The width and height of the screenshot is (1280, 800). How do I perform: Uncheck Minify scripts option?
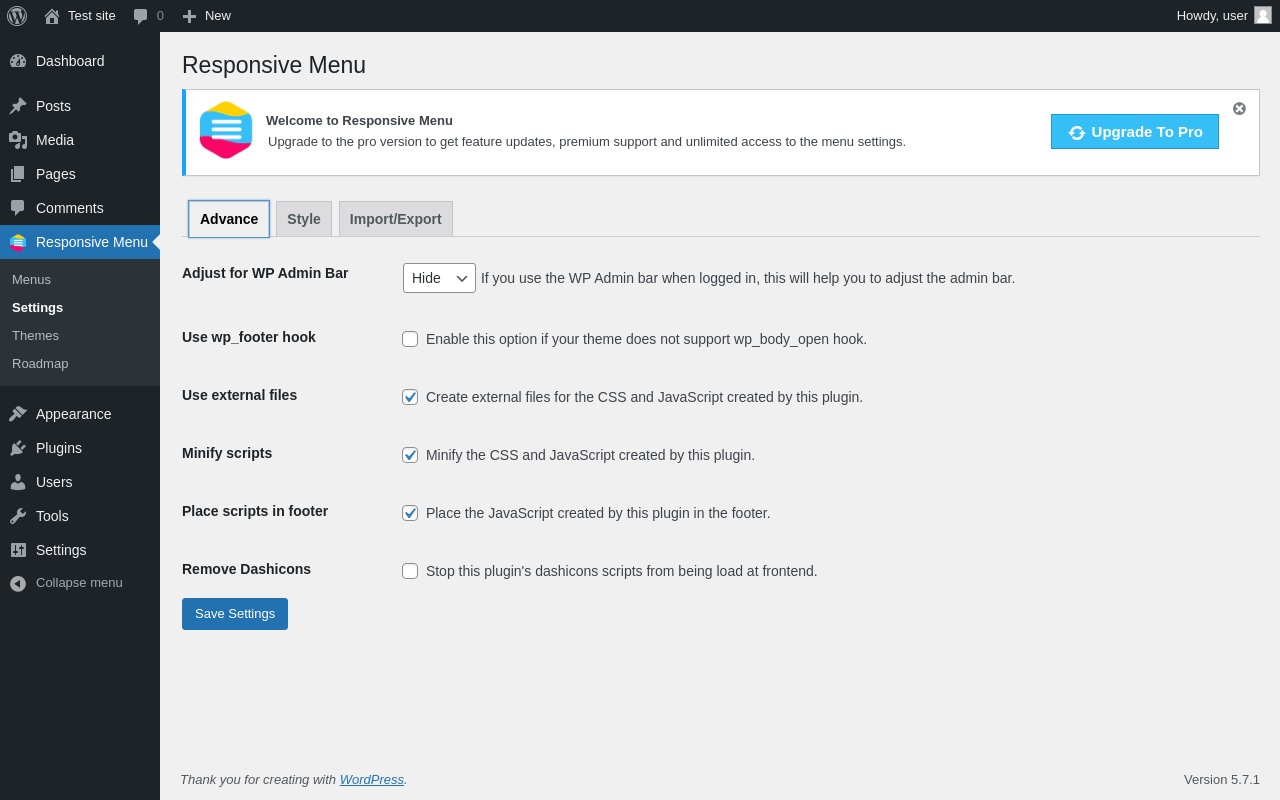tap(410, 455)
